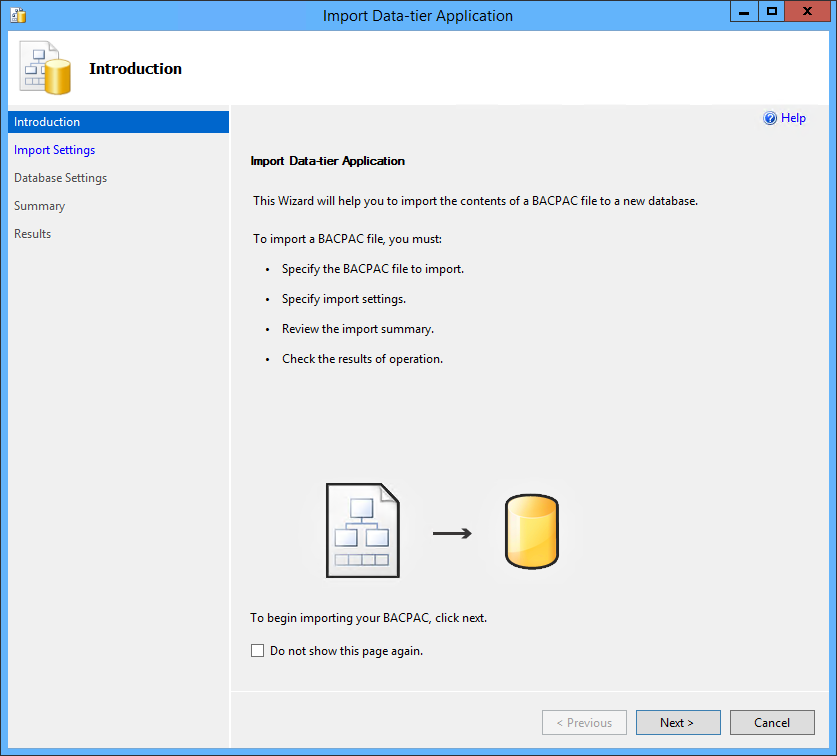Click the disabled Previous button
Screen dimensions: 837x756
584,722
